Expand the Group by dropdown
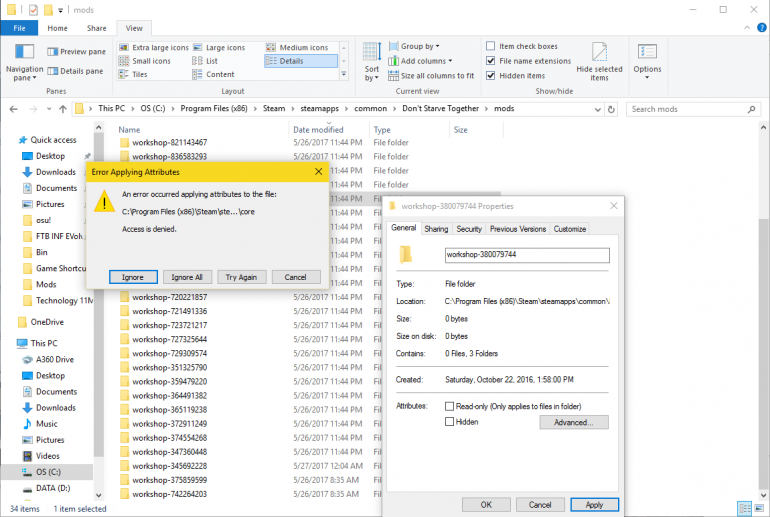This screenshot has height=517, width=770. click(x=418, y=46)
